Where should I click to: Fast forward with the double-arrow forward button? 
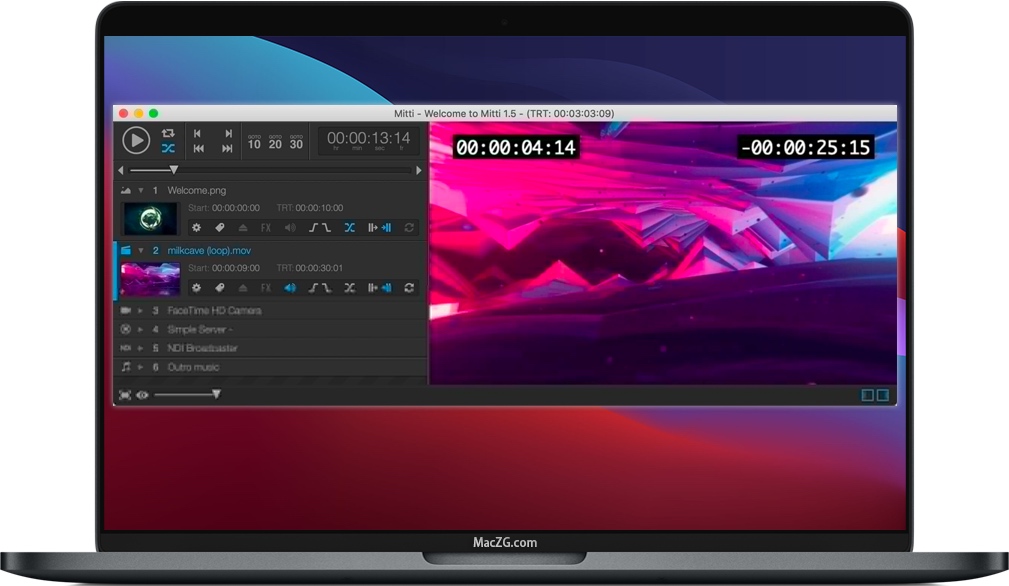(227, 149)
